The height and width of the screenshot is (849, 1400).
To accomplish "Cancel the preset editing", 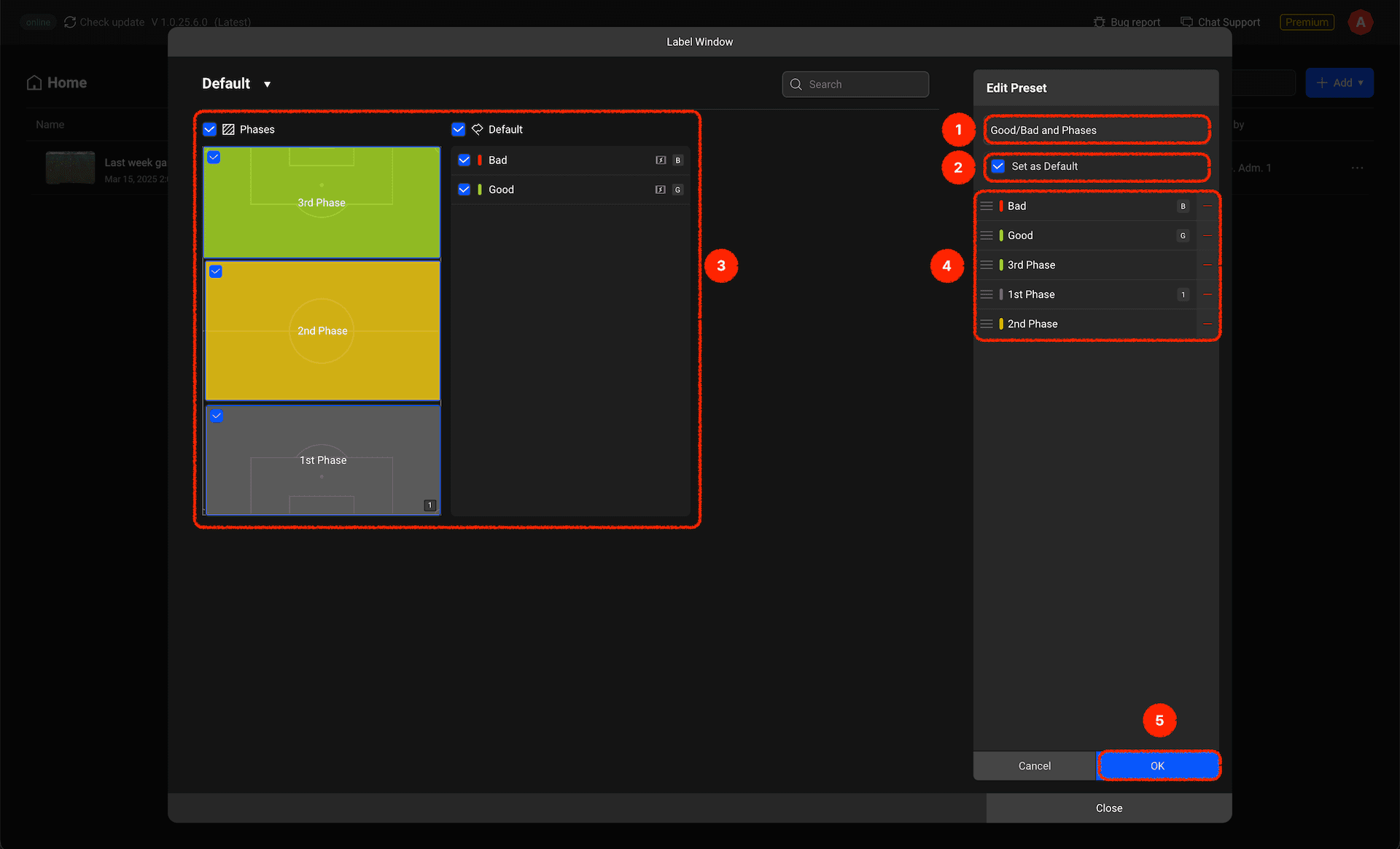I will [x=1034, y=766].
